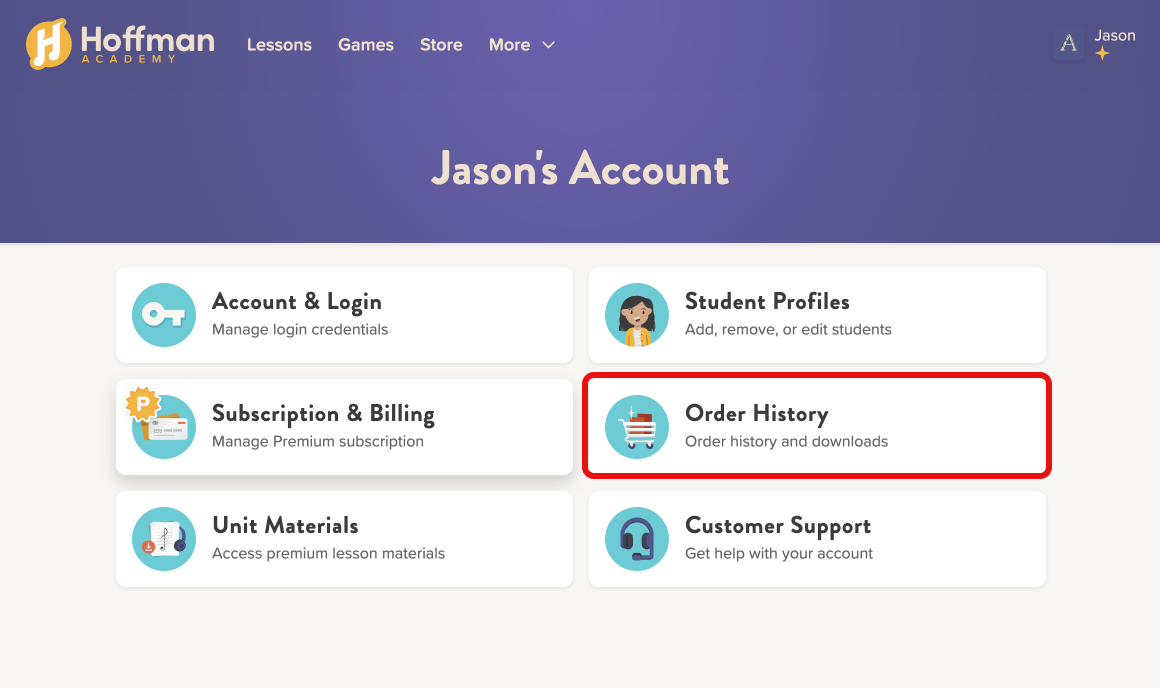
Task: Click the Hoffman Academy logo
Action: tap(121, 44)
